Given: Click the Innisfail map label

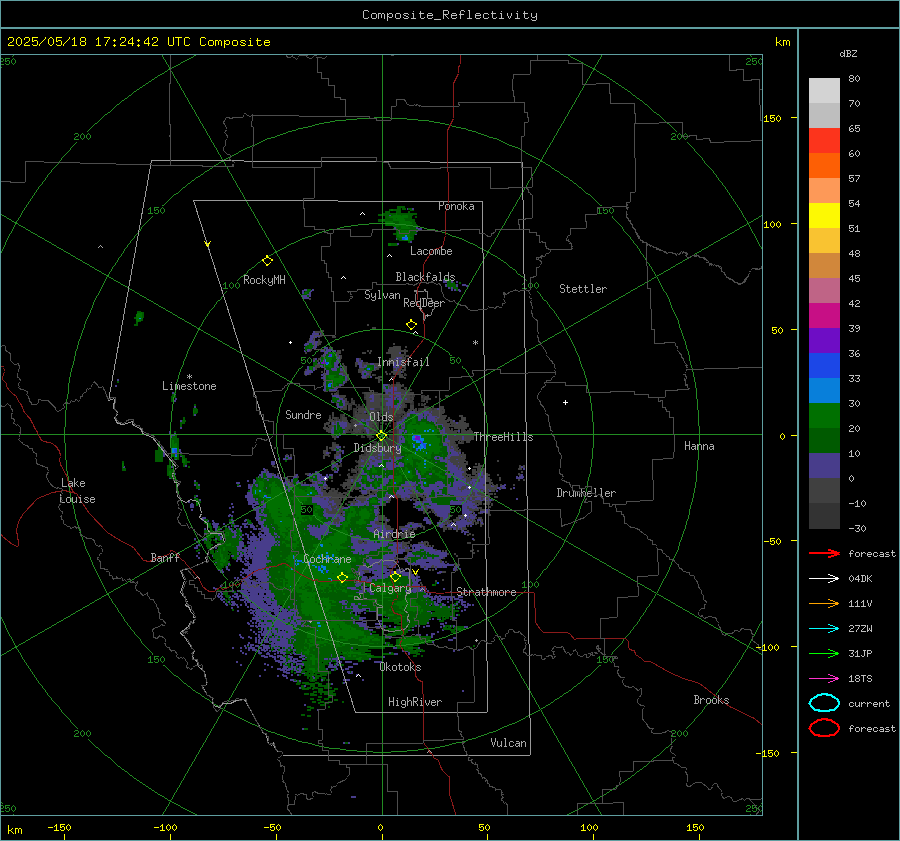Looking at the screenshot, I should coord(403,362).
